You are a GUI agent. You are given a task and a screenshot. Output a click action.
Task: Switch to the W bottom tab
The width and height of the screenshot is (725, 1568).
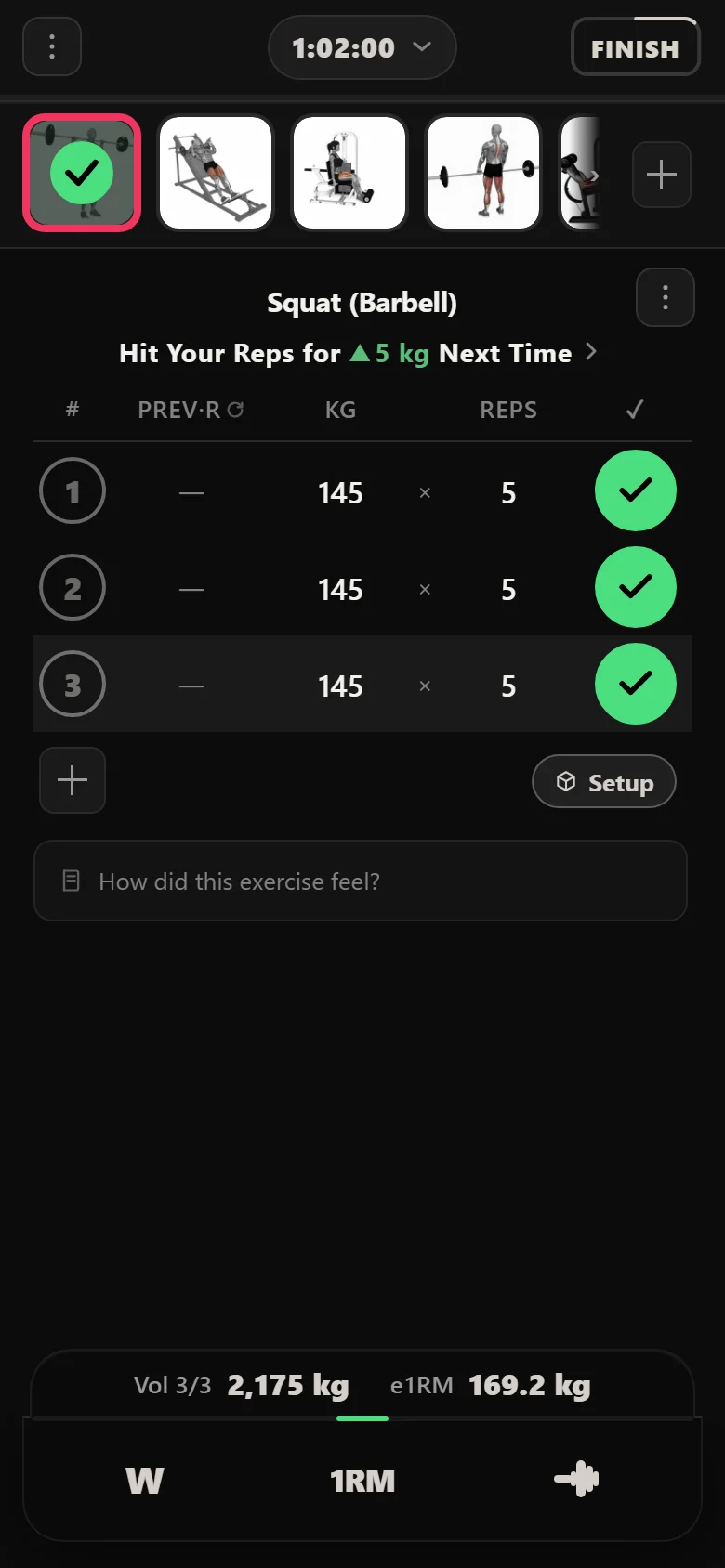145,1480
